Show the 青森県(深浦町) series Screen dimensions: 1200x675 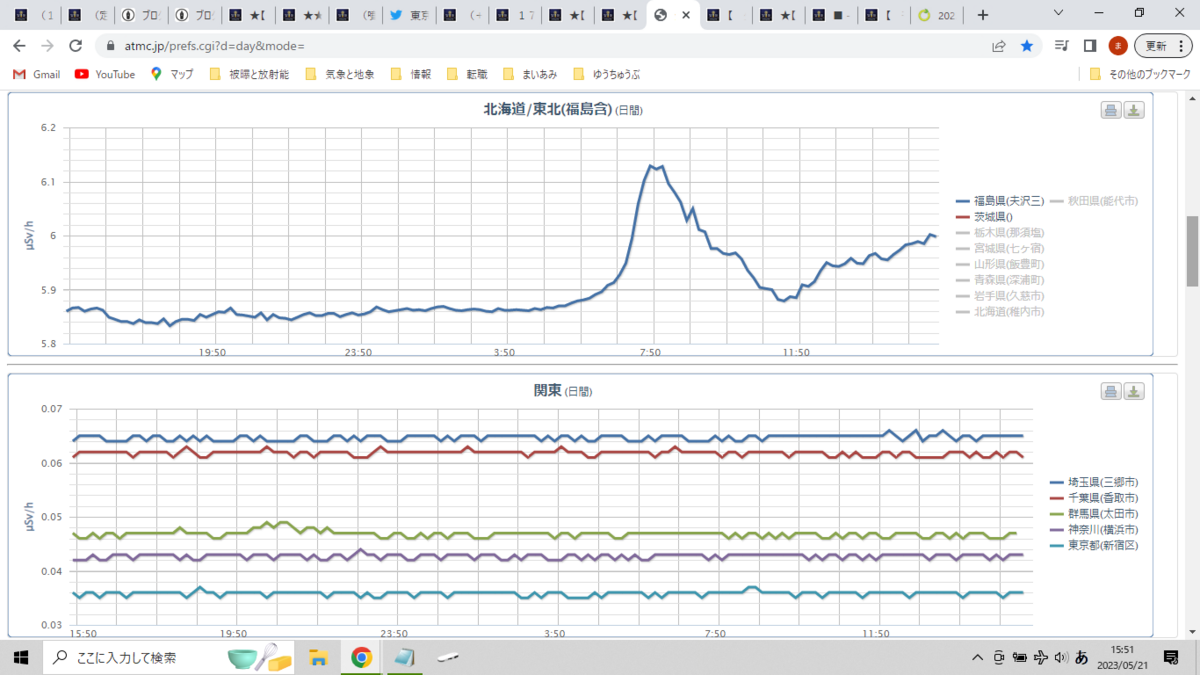pos(1001,280)
